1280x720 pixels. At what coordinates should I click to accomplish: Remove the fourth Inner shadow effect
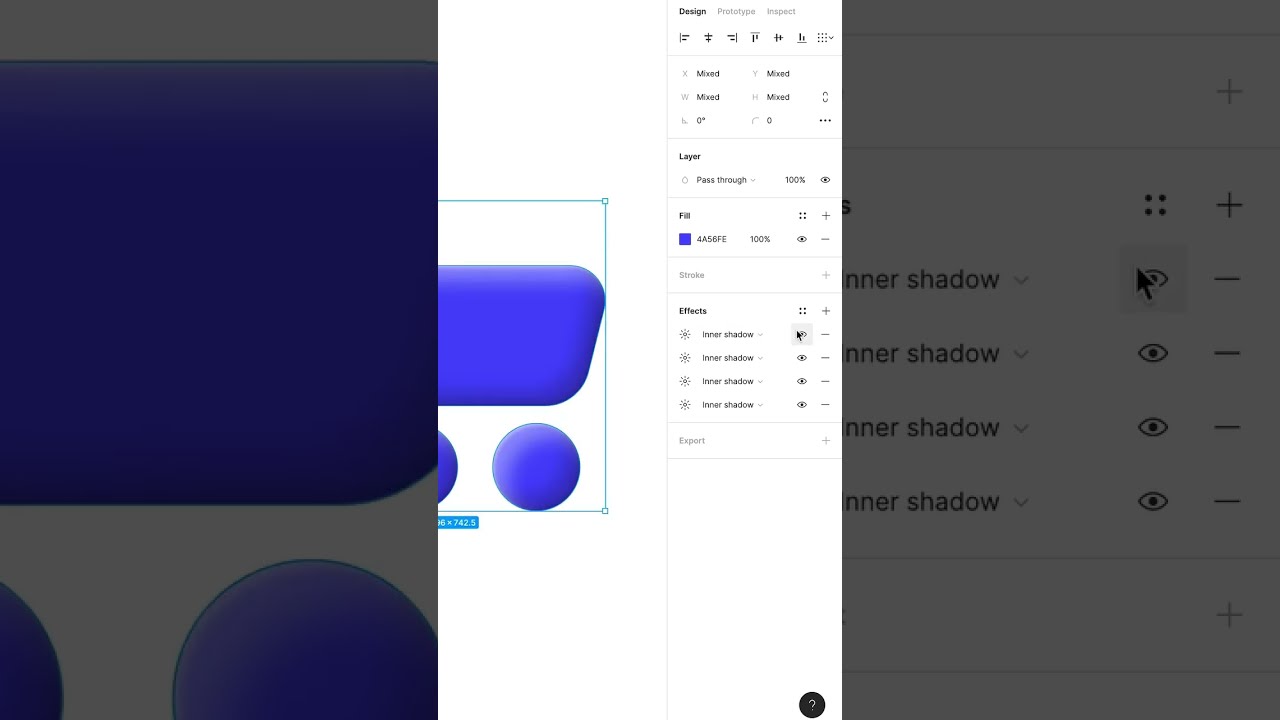pyautogui.click(x=825, y=405)
